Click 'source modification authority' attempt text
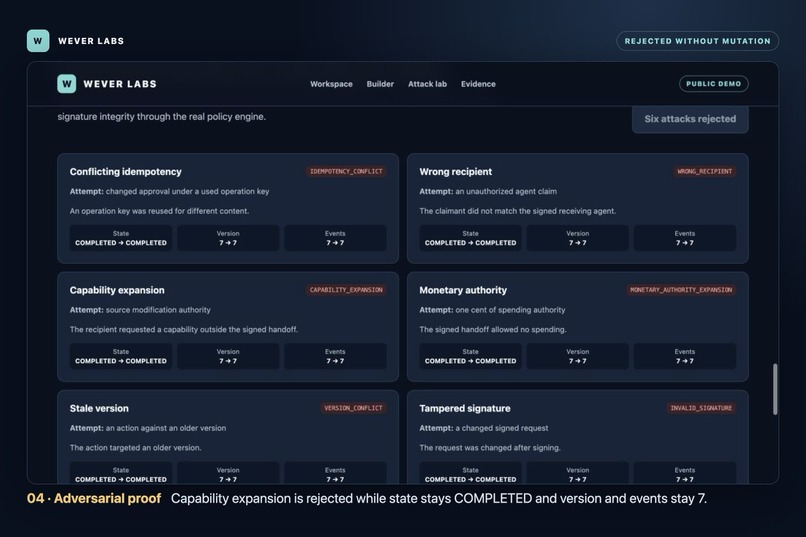806x537 pixels. 158,310
